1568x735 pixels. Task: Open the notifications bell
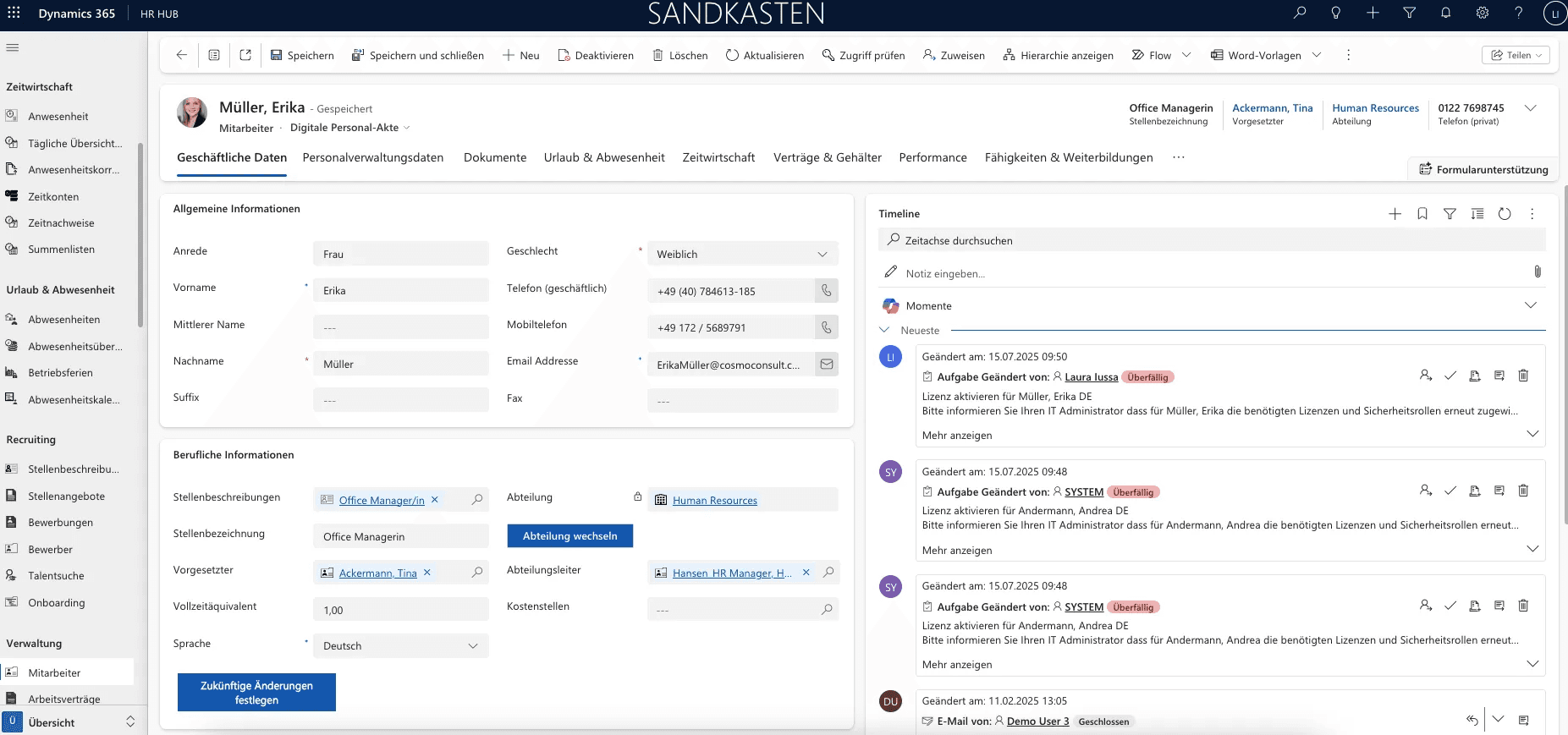pyautogui.click(x=1445, y=13)
